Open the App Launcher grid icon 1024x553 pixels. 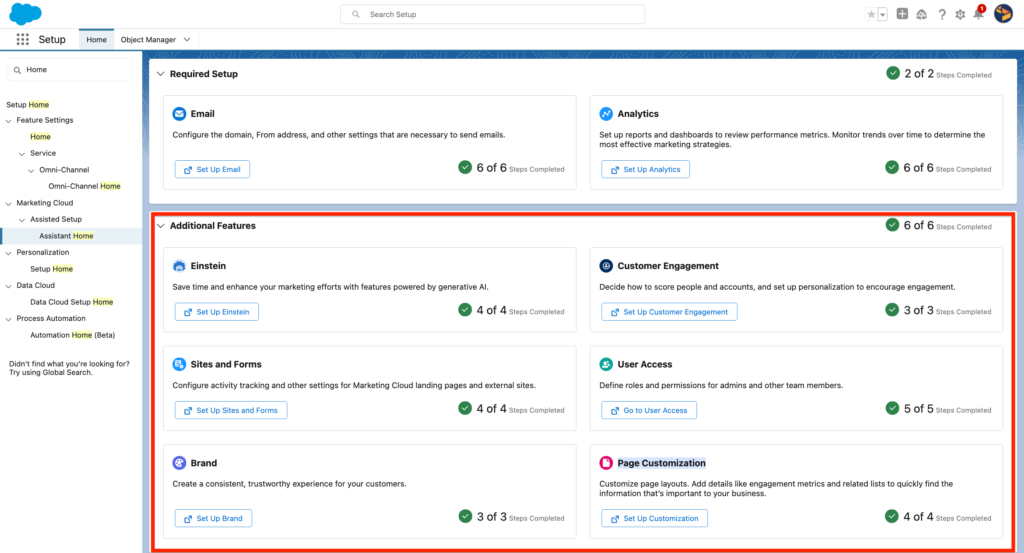[x=23, y=39]
